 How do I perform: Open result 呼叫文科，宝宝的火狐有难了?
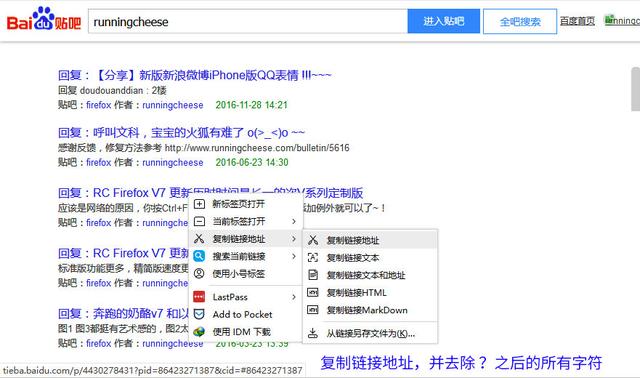(181, 133)
